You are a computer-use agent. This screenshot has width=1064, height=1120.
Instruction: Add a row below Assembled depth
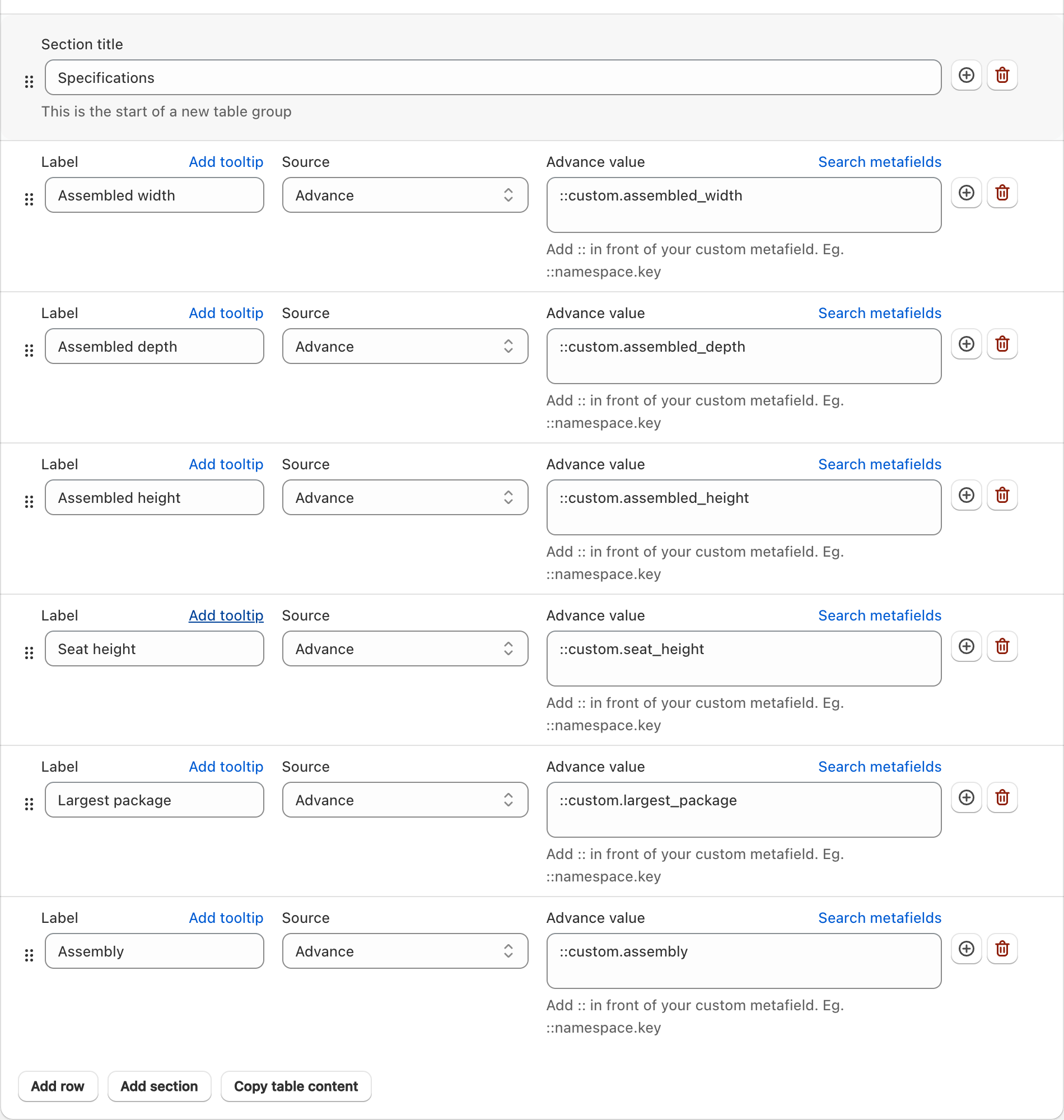(x=967, y=344)
